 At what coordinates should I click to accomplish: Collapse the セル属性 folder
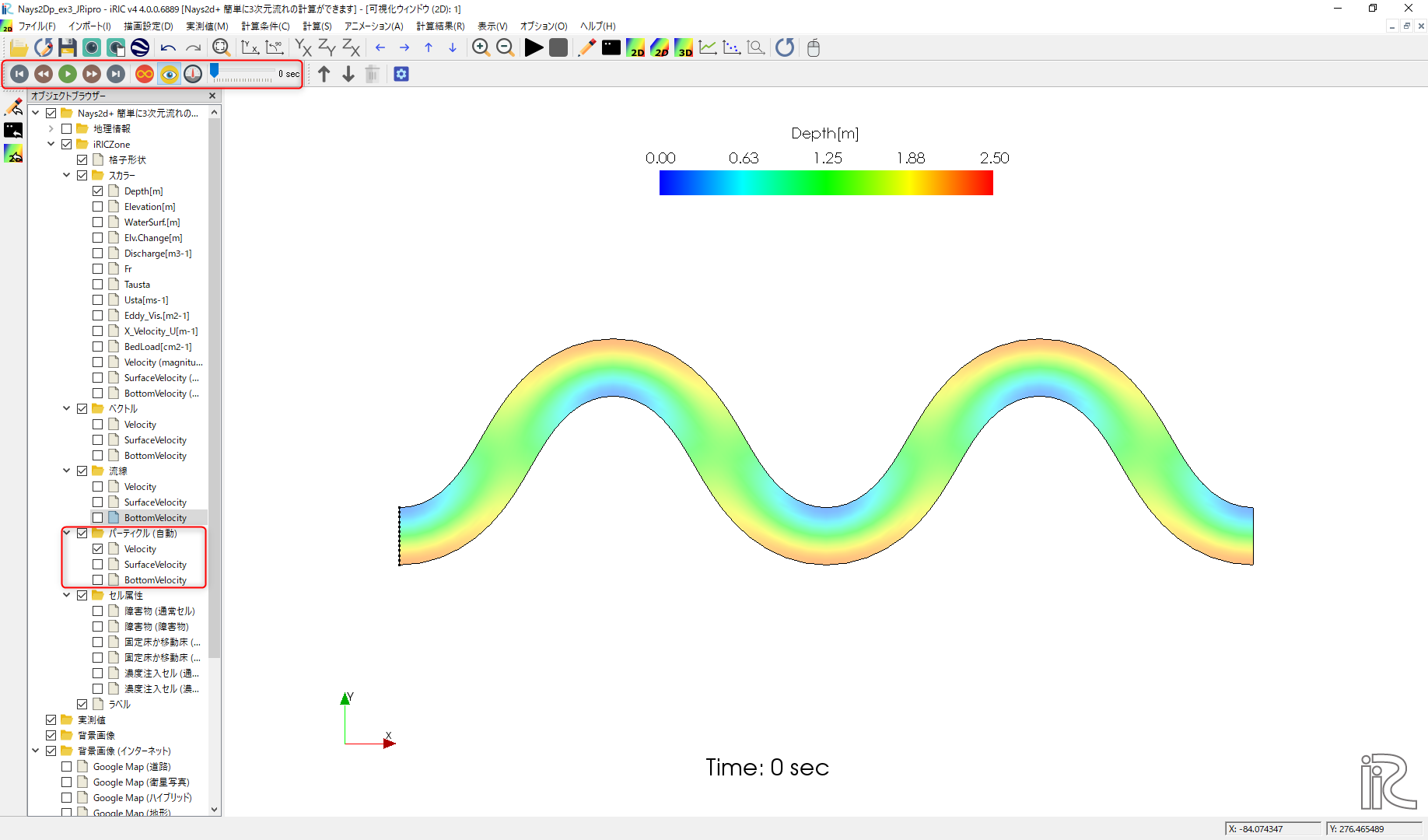[67, 596]
